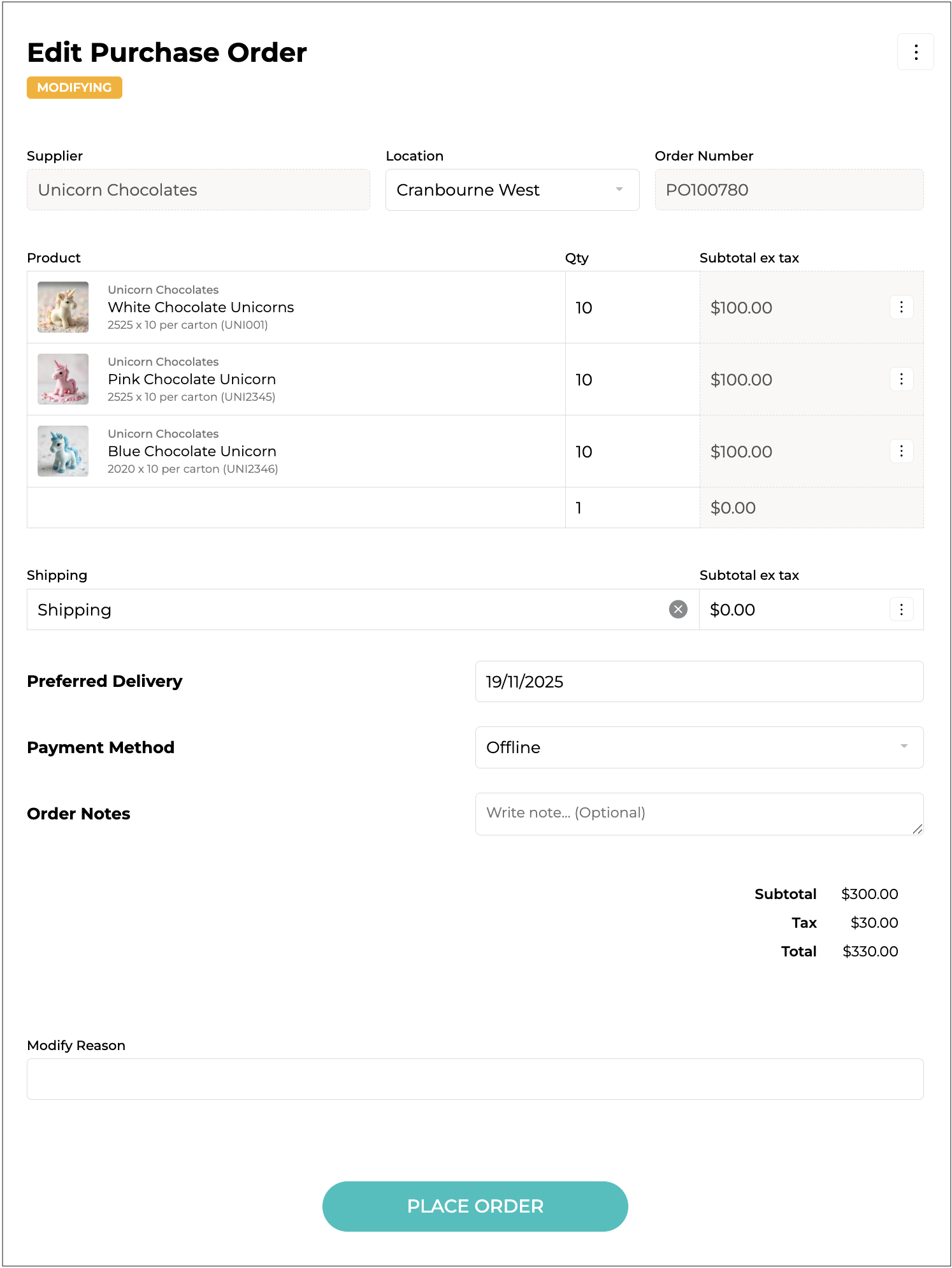Click the Order Notes text area
The height and width of the screenshot is (1268, 952).
coord(699,814)
